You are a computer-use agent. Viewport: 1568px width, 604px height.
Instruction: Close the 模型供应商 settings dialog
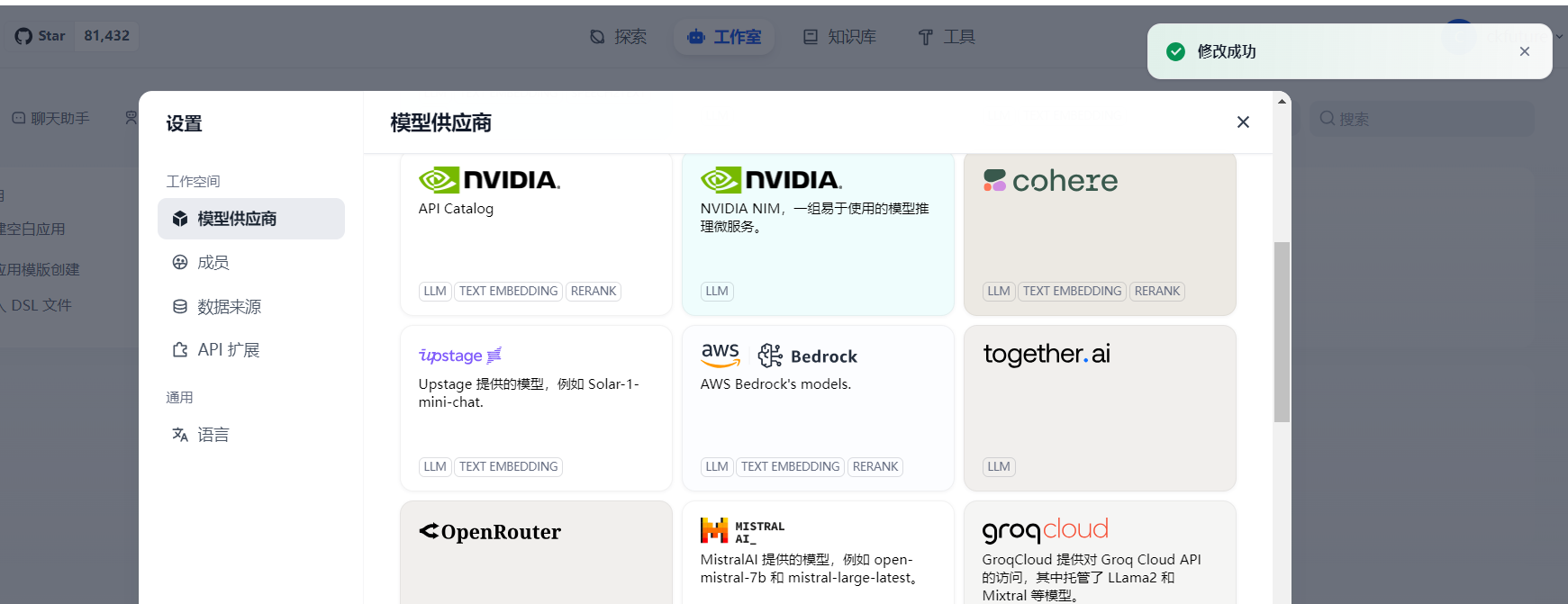1243,122
